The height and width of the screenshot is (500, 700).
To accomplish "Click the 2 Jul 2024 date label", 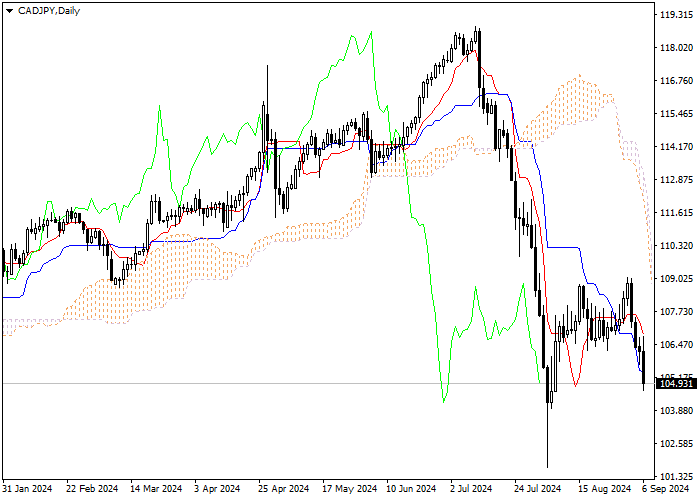I will [471, 489].
